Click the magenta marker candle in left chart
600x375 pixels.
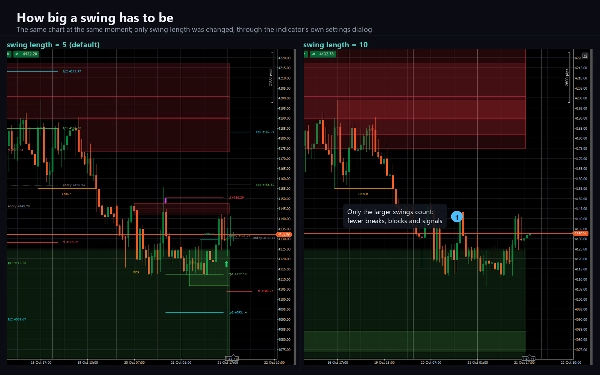click(165, 200)
